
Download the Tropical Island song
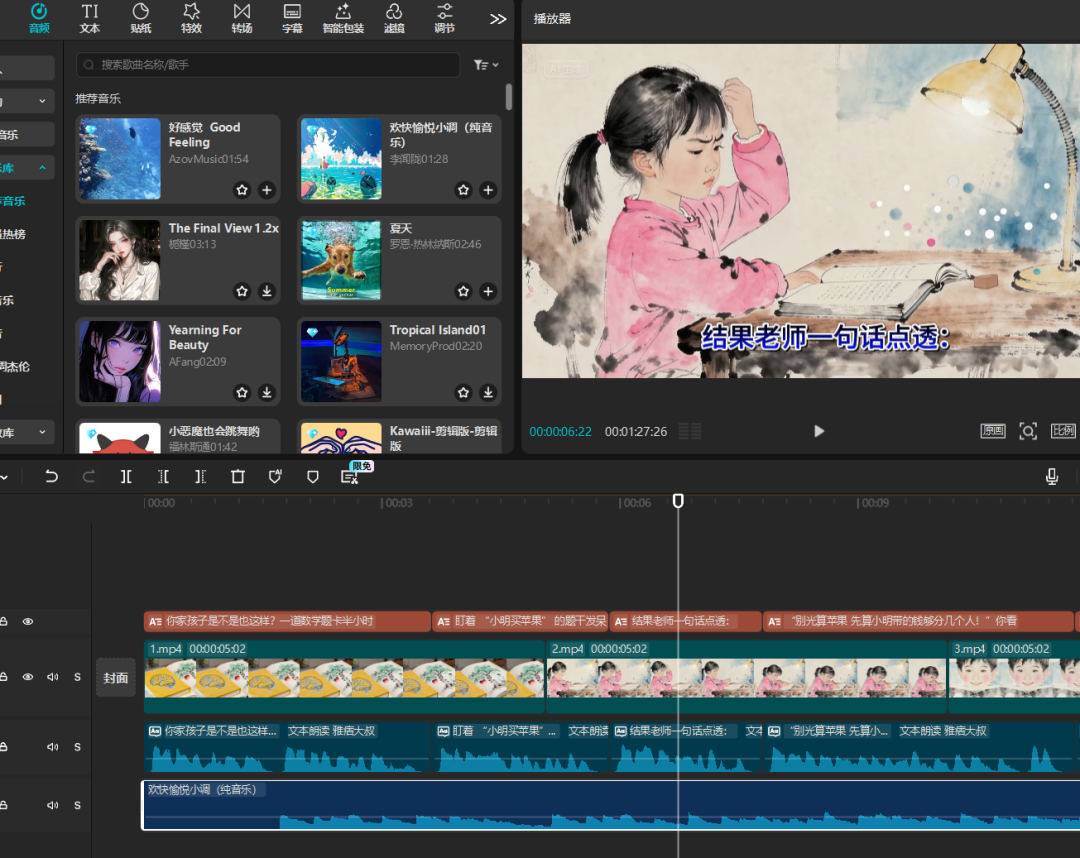[x=488, y=392]
